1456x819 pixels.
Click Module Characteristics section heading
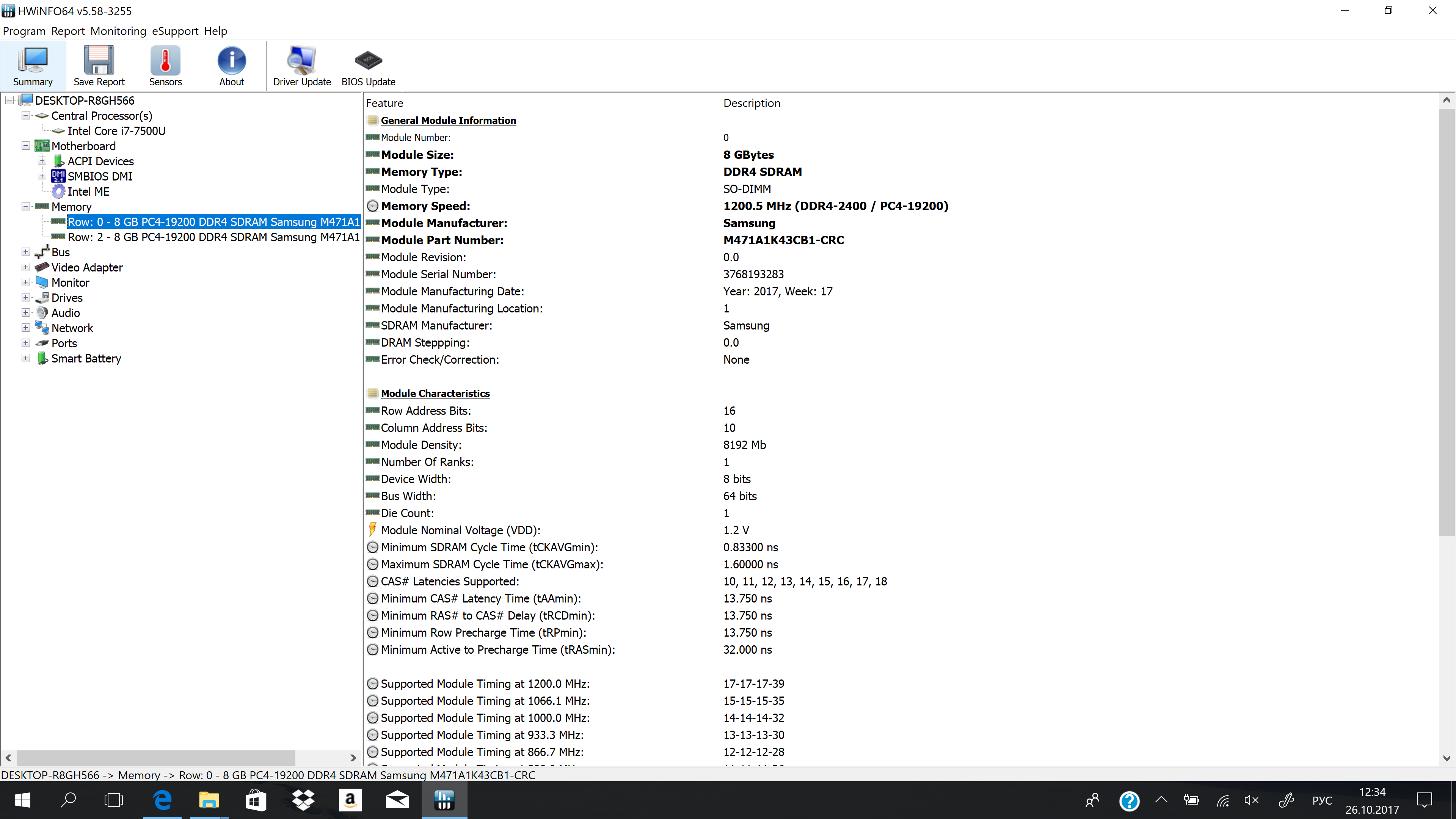[x=435, y=394]
